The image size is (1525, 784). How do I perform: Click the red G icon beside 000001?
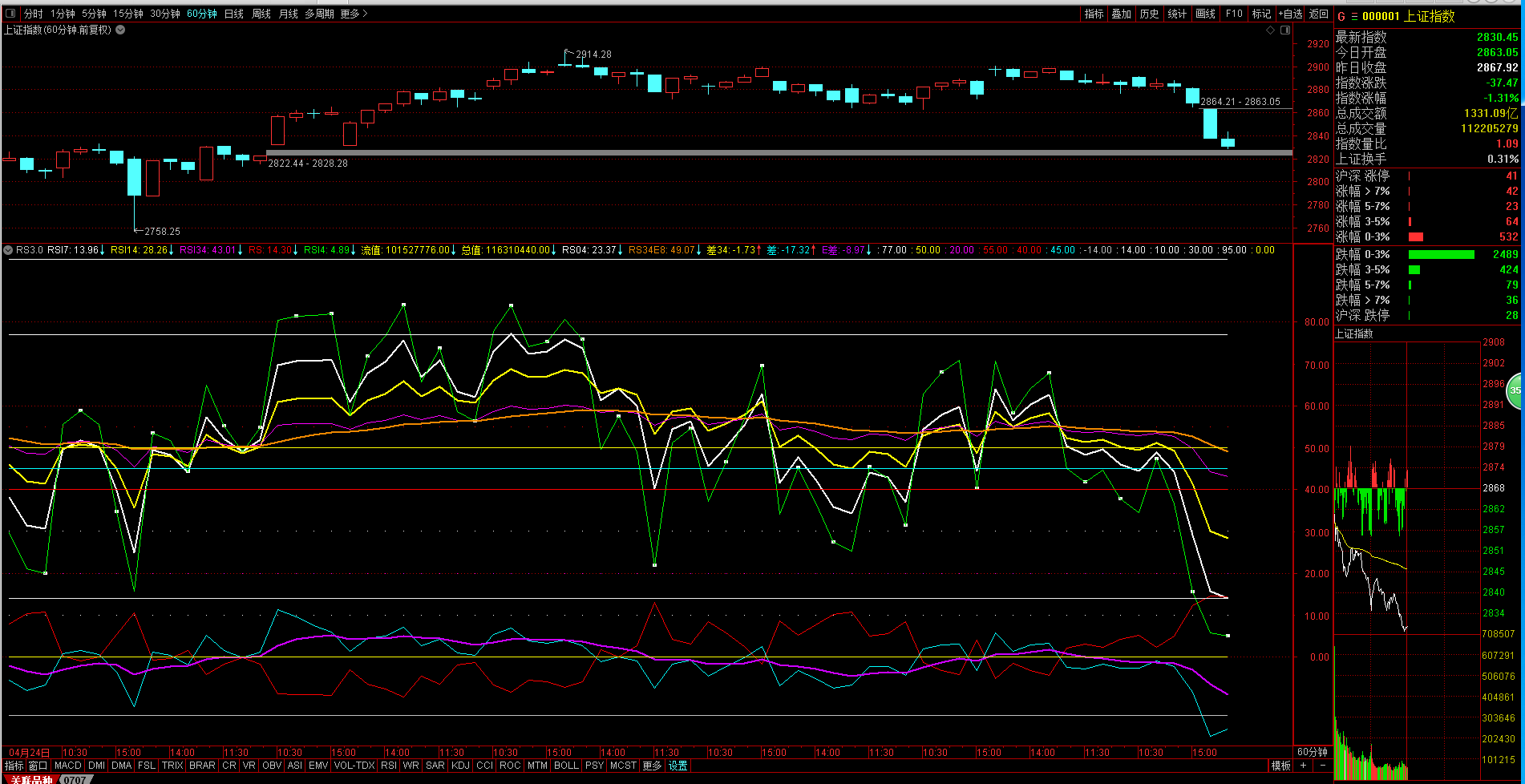(1341, 16)
